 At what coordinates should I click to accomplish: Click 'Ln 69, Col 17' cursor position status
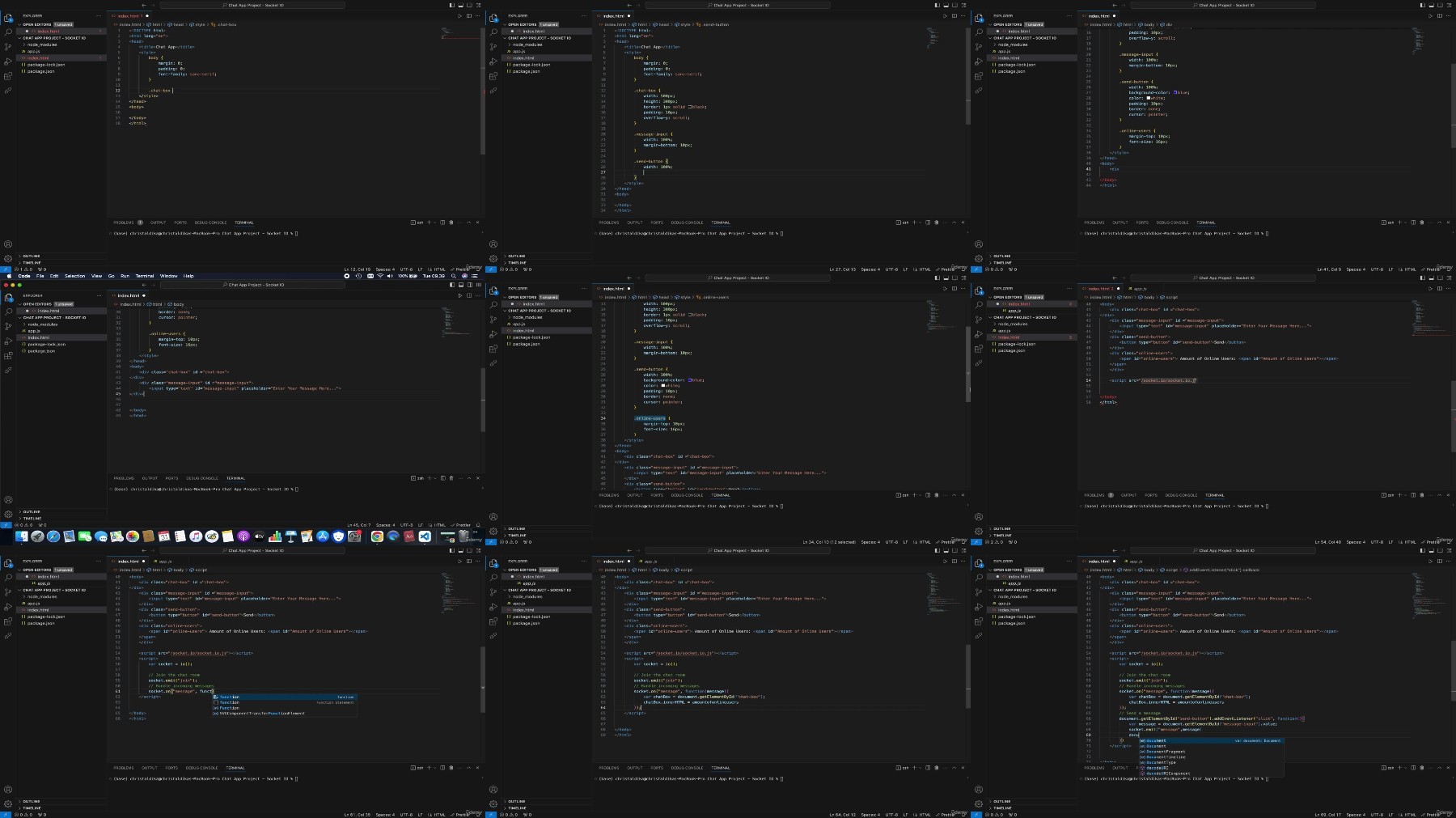click(1327, 815)
